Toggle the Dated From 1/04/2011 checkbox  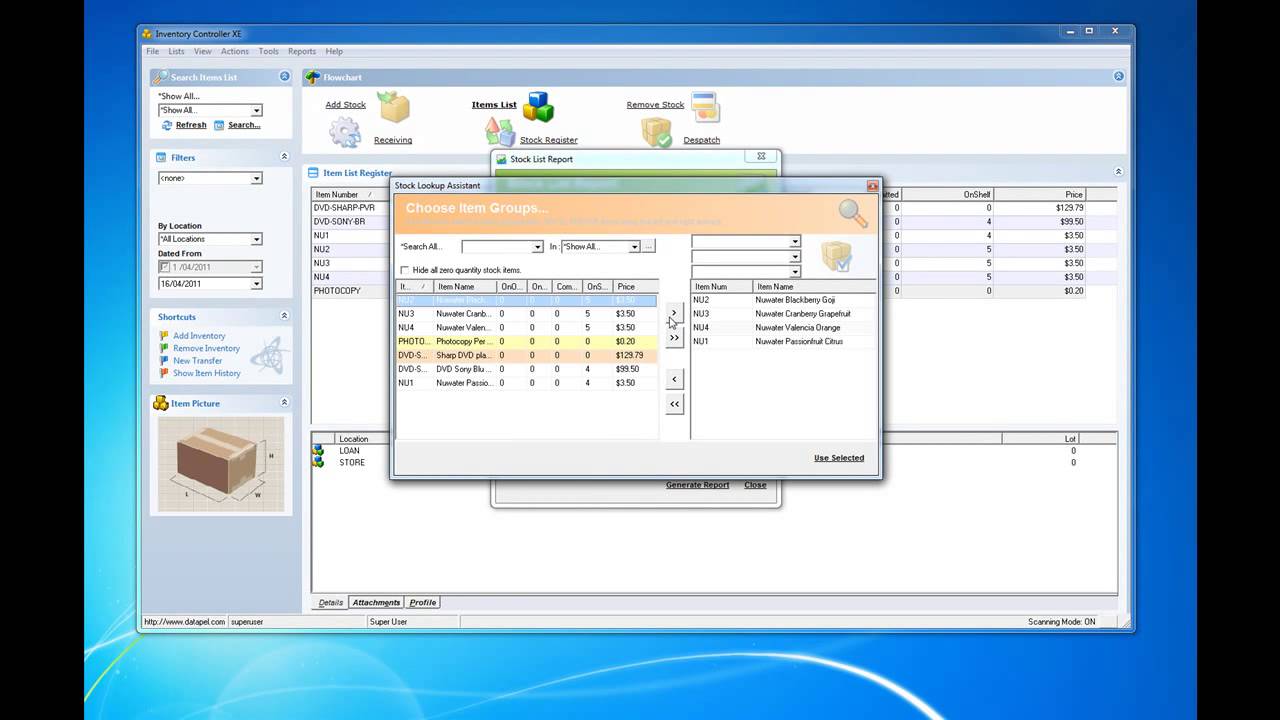(164, 268)
